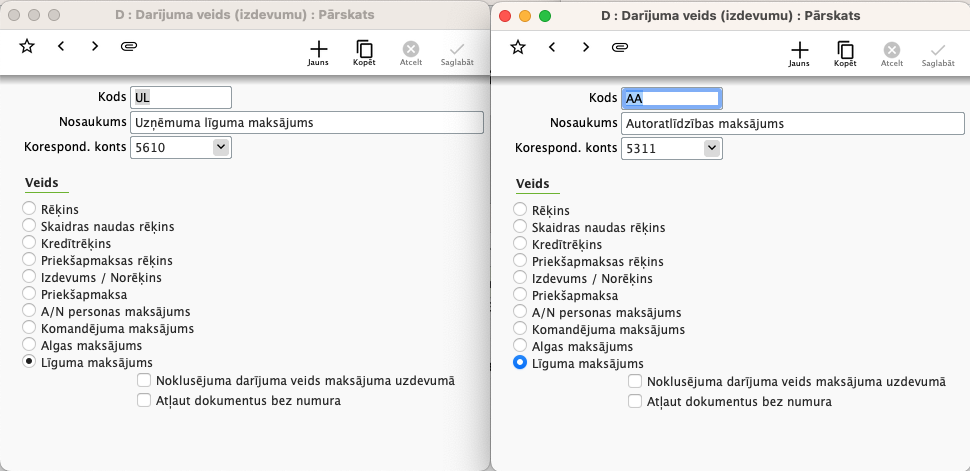Screen dimensions: 970x471
Task: Select Kredītrēķins radio in right window
Action: click(520, 243)
